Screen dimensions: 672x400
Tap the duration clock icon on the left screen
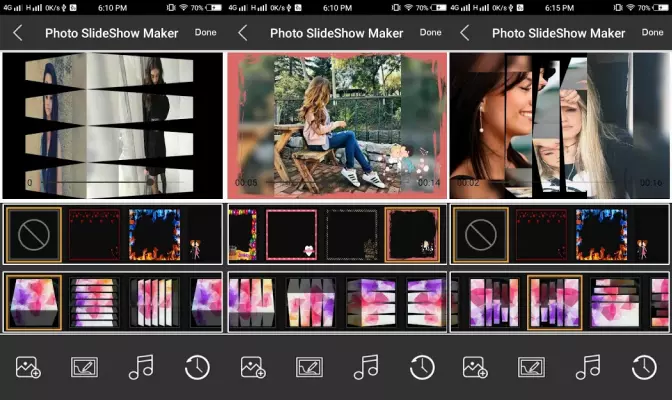197,367
